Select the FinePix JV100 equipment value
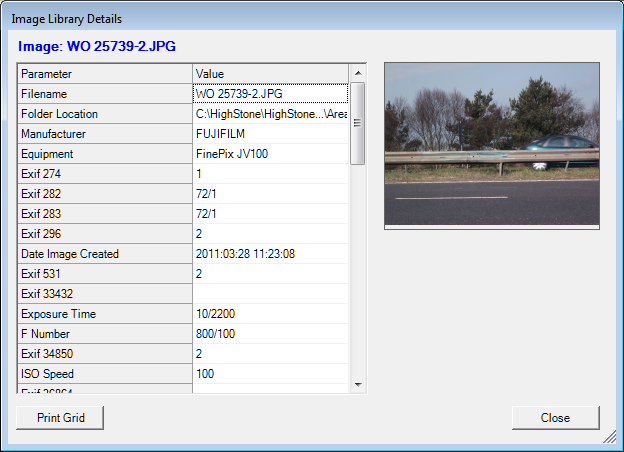Viewport: 624px width, 452px height. click(x=271, y=154)
